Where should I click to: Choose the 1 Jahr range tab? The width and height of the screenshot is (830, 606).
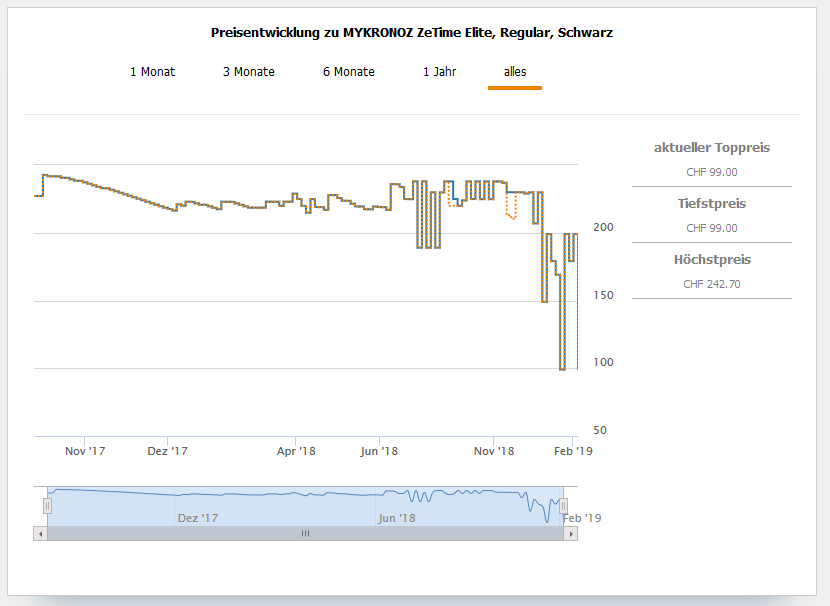coord(440,72)
